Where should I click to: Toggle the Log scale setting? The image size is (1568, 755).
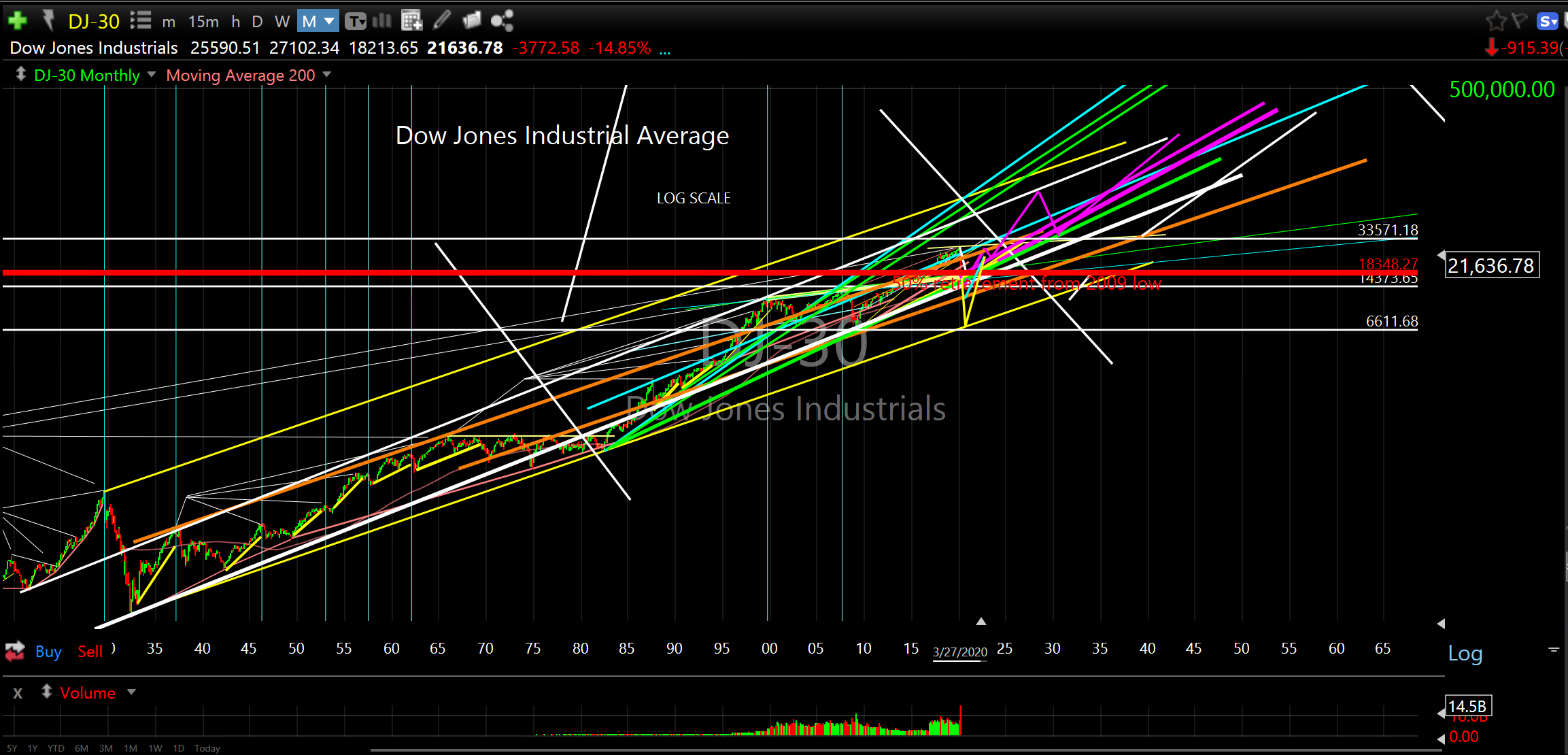point(1465,654)
